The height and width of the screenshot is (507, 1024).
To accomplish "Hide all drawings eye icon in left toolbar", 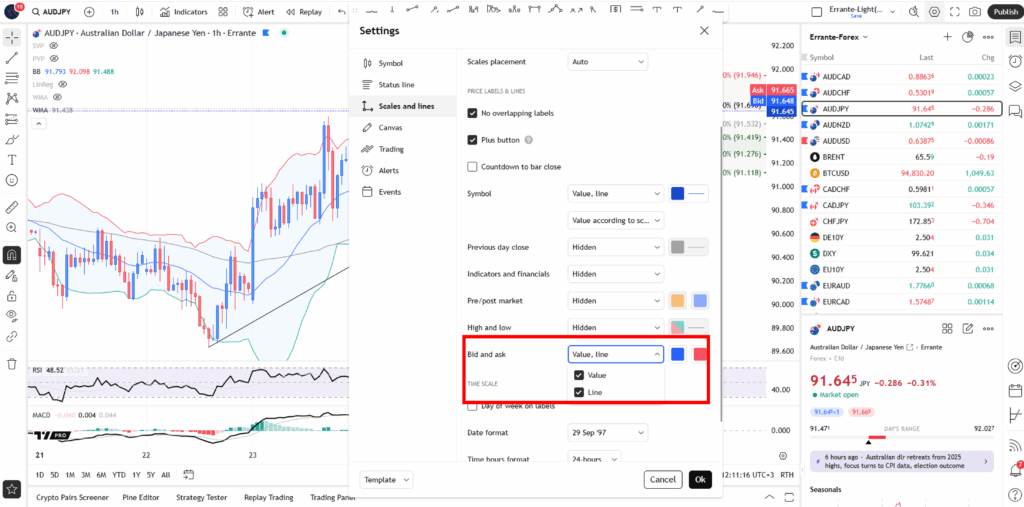I will (x=11, y=316).
